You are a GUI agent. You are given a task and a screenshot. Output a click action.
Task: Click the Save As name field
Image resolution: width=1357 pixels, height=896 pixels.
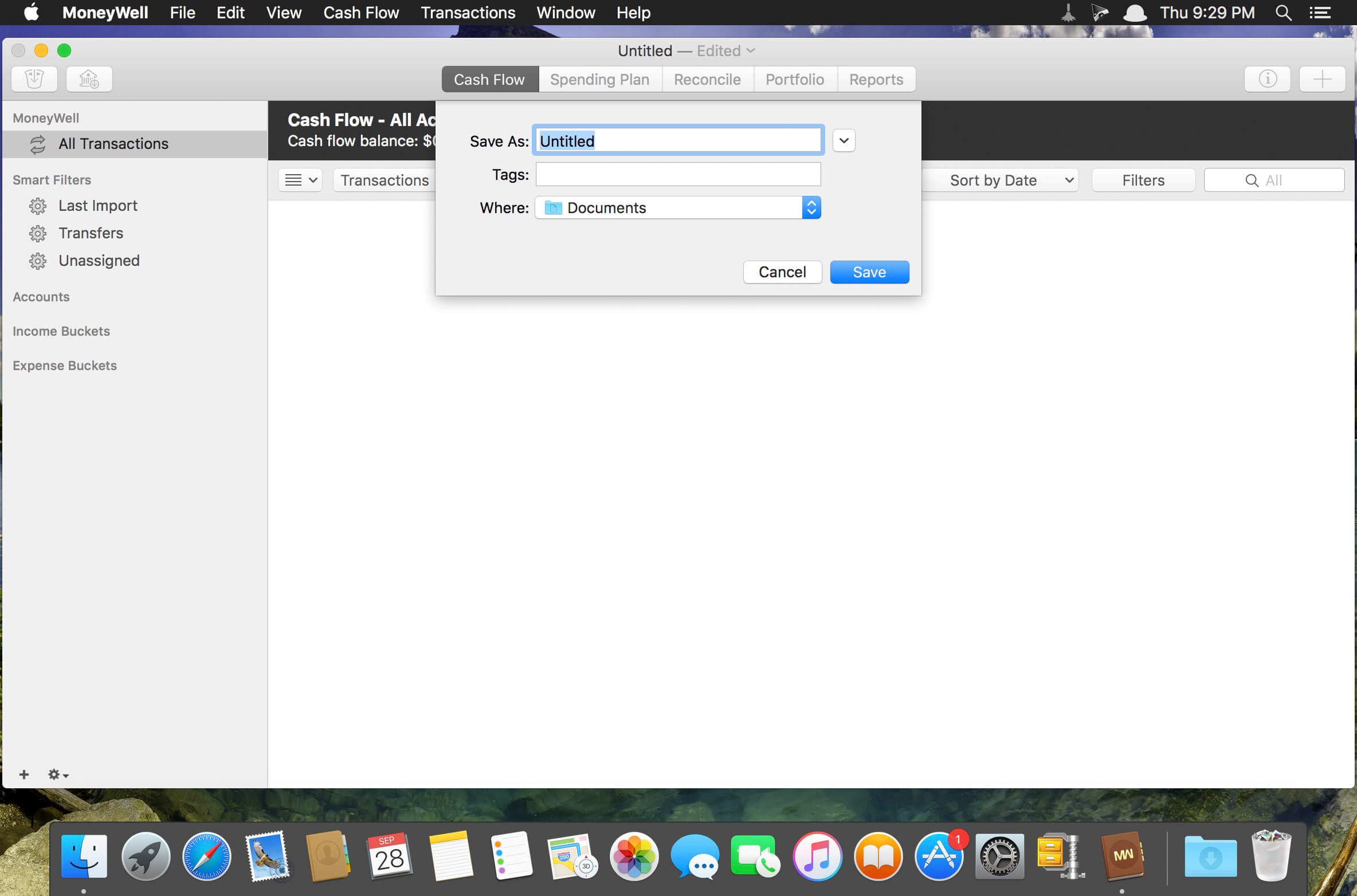678,140
